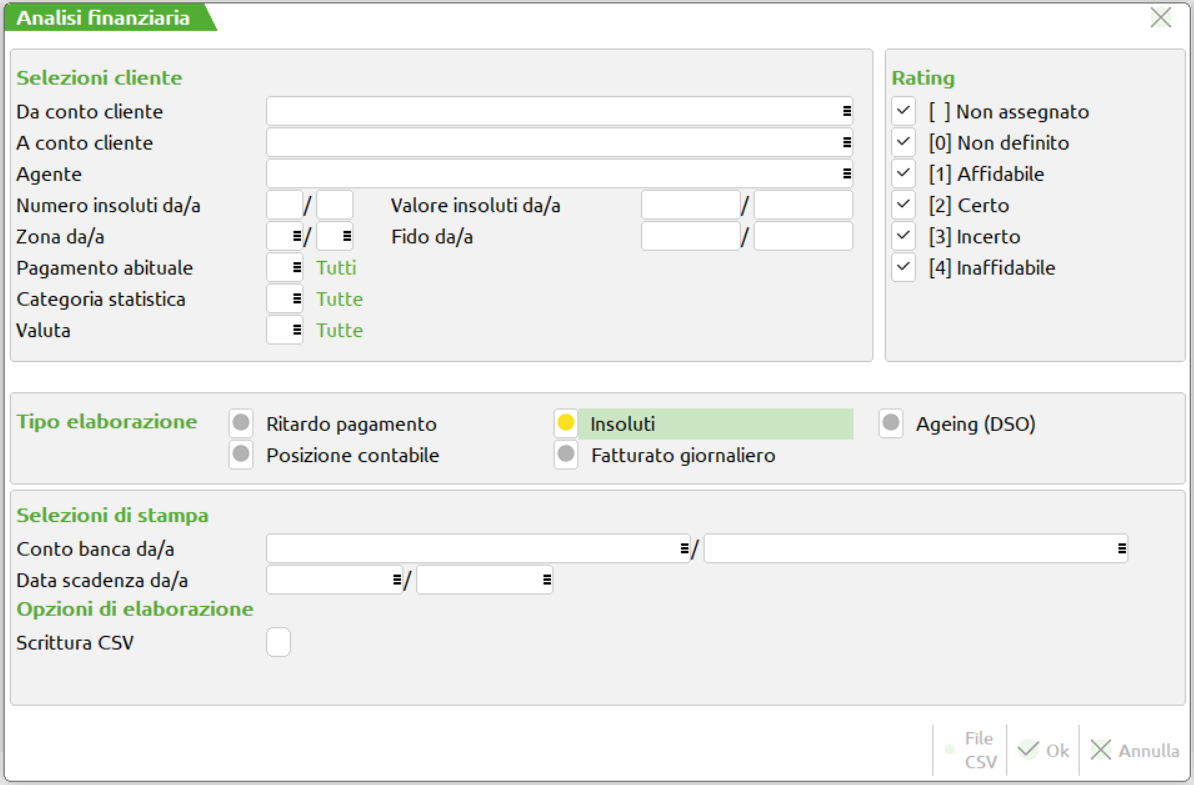Toggle the [3] Incerto rating checkbox
The image size is (1194, 785).
coord(904,237)
